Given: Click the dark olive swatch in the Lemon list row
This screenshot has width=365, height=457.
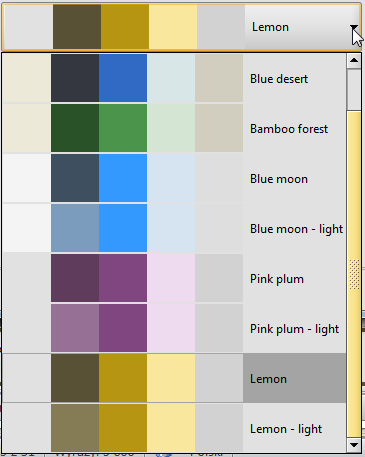Looking at the screenshot, I should pyautogui.click(x=75, y=378).
